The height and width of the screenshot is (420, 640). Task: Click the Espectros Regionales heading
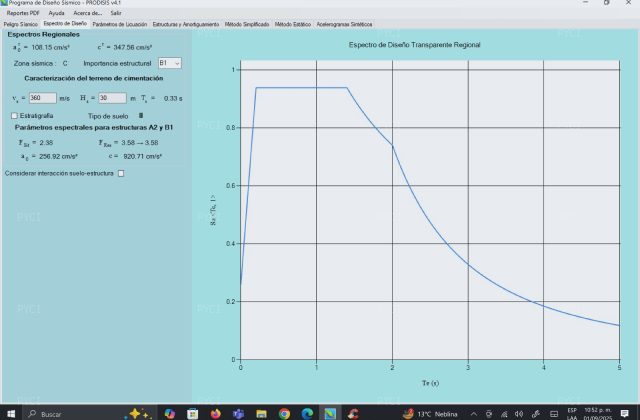click(x=43, y=35)
